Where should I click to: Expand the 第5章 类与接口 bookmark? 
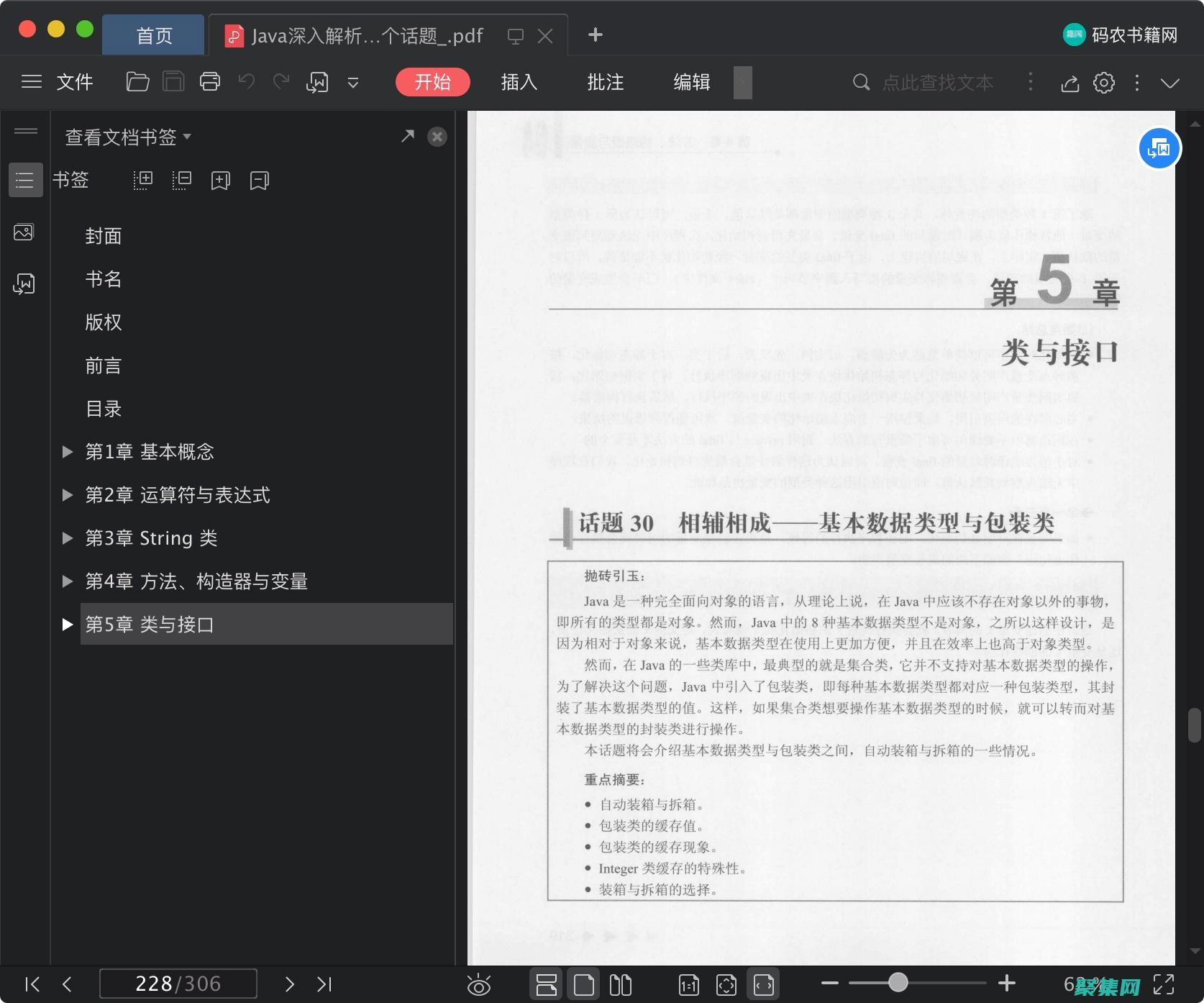point(68,625)
